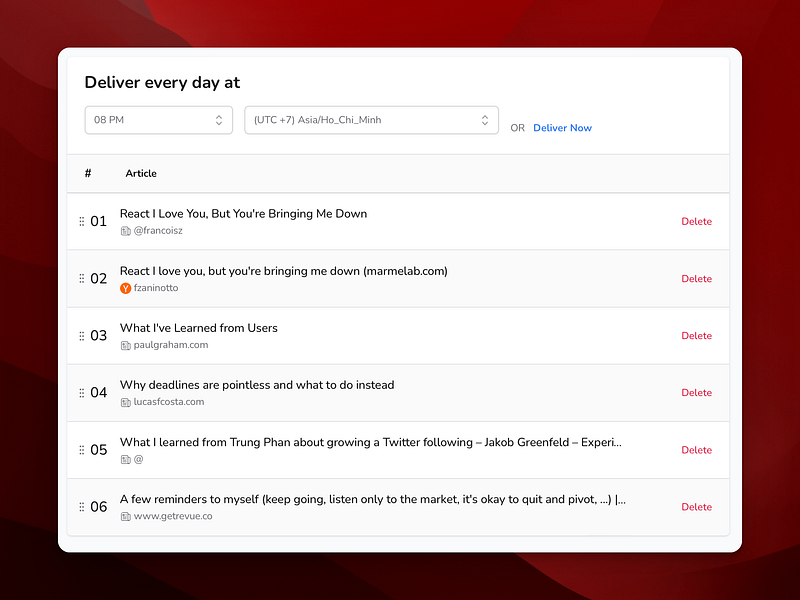The image size is (800, 600).
Task: Click the site icon beside lucasfcosta.com
Action: coord(126,403)
